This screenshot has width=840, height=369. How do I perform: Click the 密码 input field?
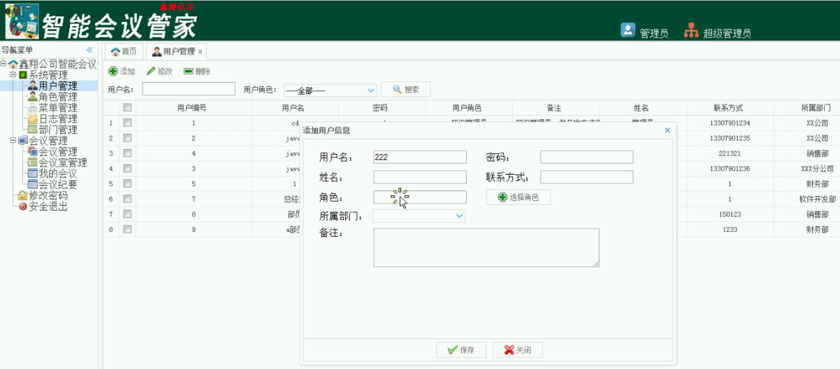click(x=587, y=157)
